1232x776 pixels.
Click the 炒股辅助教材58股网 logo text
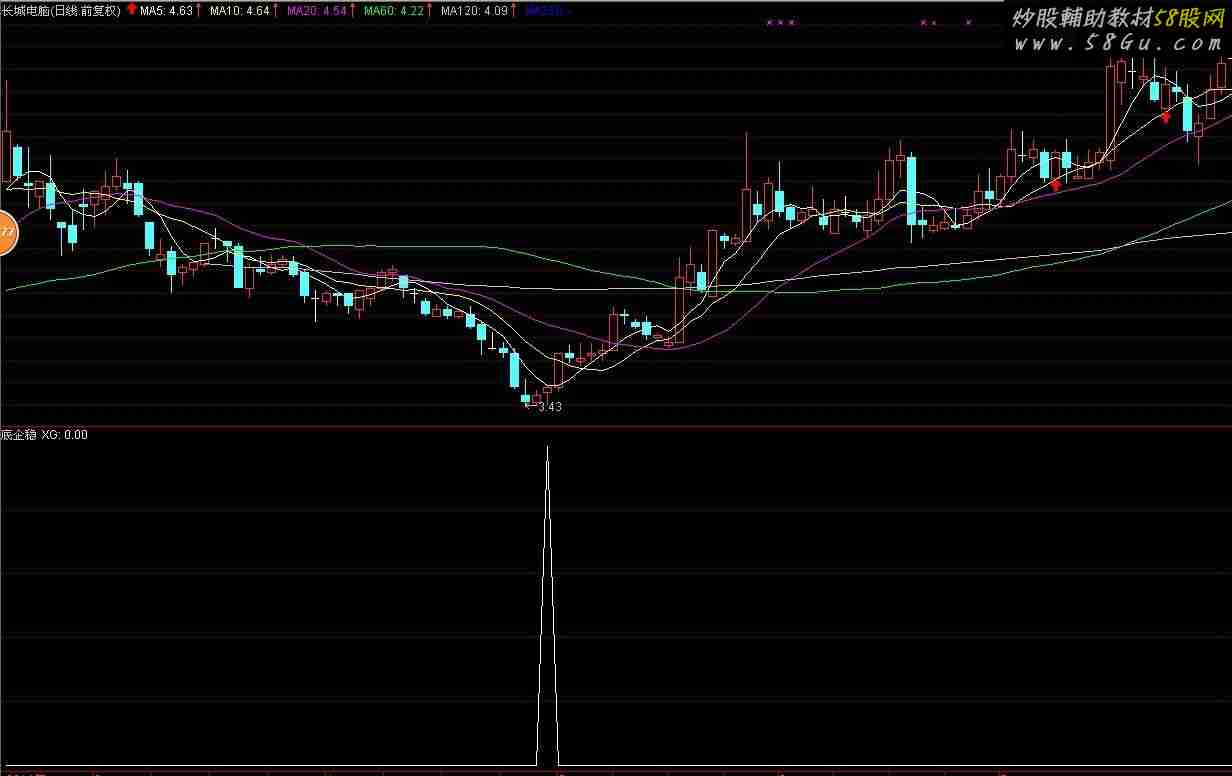(x=1116, y=18)
